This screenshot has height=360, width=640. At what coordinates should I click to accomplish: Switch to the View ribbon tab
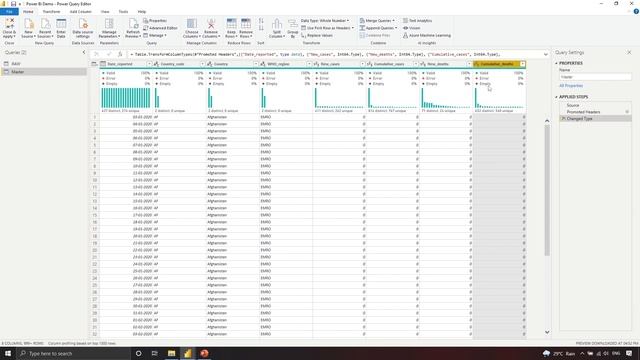pyautogui.click(x=105, y=11)
